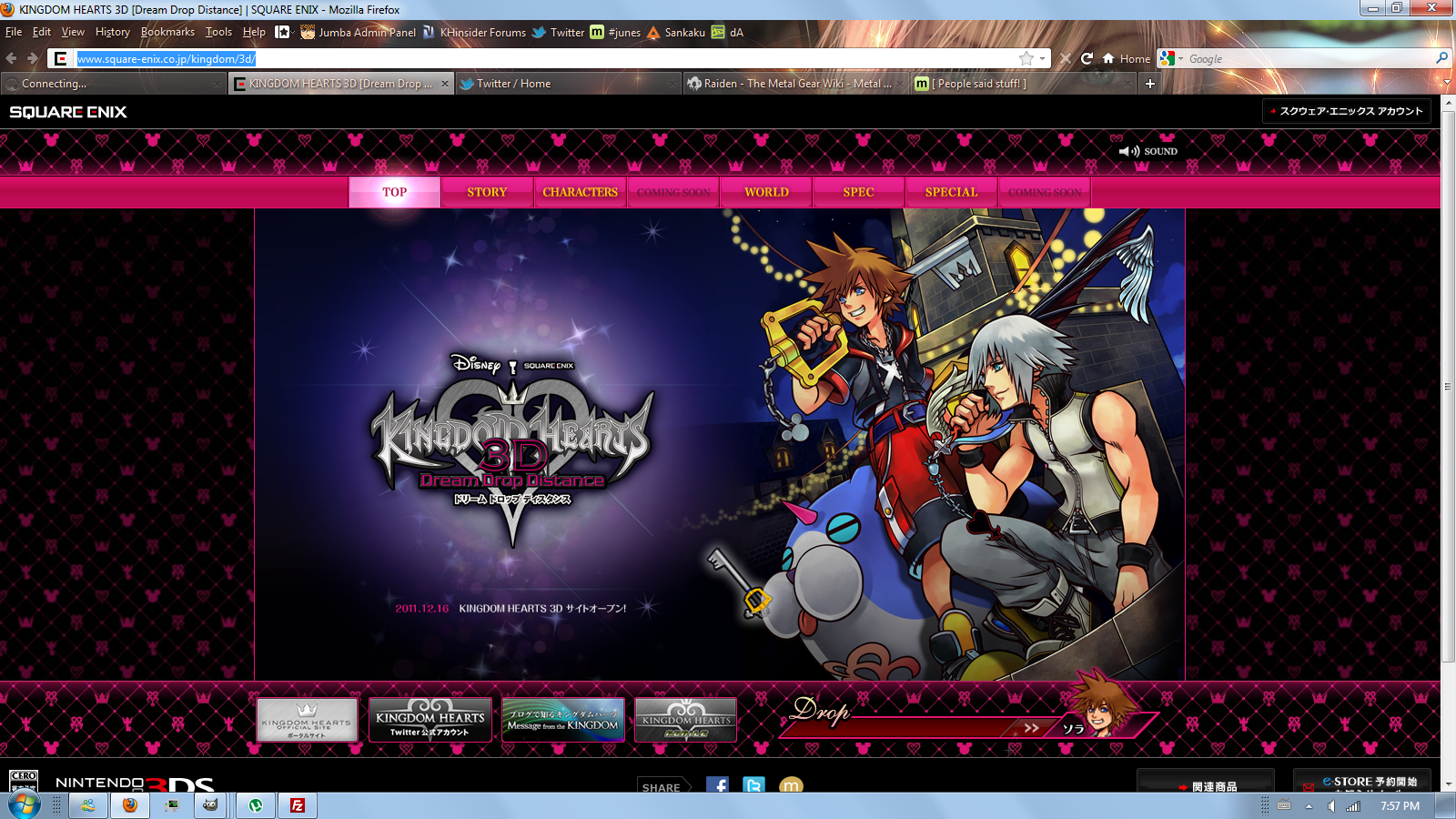Open the address bar history dropdown arrow
1456x819 pixels.
tap(1043, 58)
